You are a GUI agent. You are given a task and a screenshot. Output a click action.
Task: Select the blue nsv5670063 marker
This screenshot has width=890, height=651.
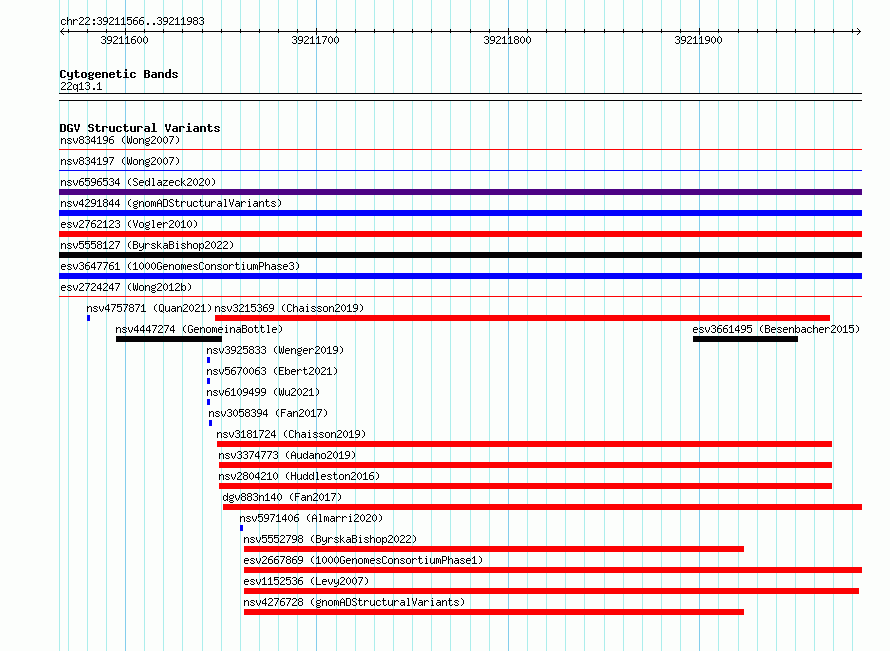pyautogui.click(x=208, y=381)
